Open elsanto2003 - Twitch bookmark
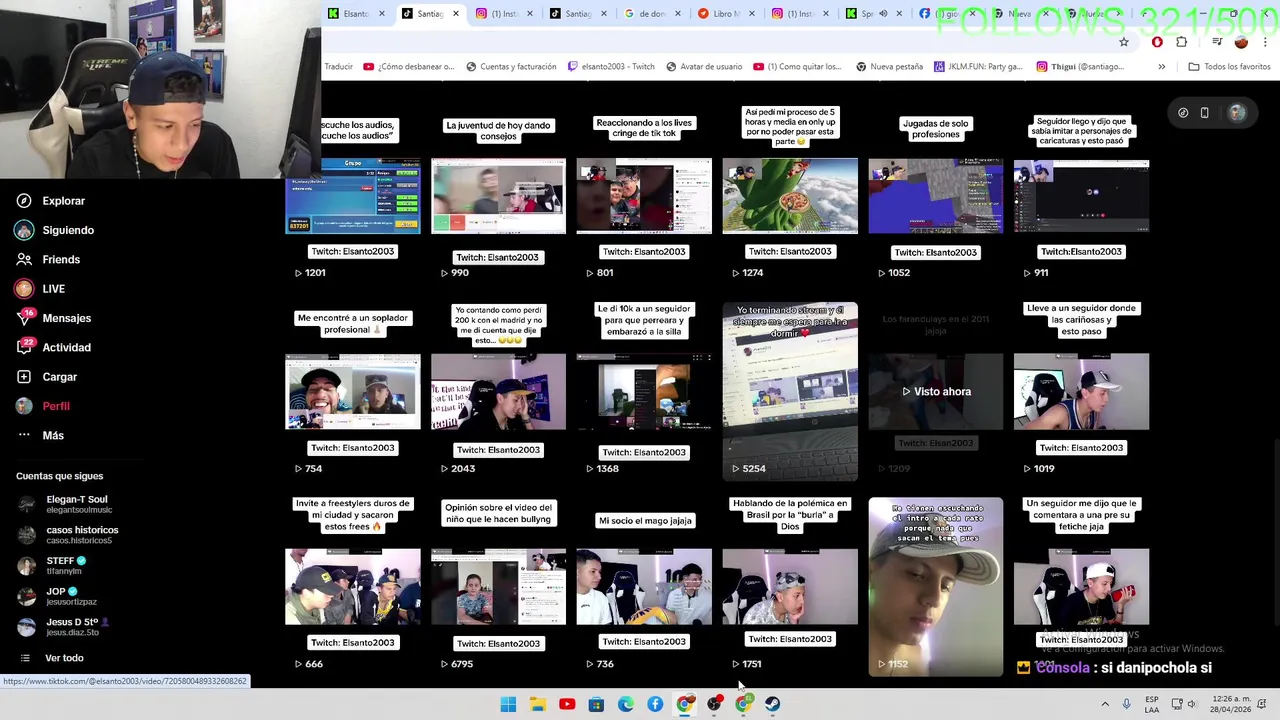 point(611,67)
